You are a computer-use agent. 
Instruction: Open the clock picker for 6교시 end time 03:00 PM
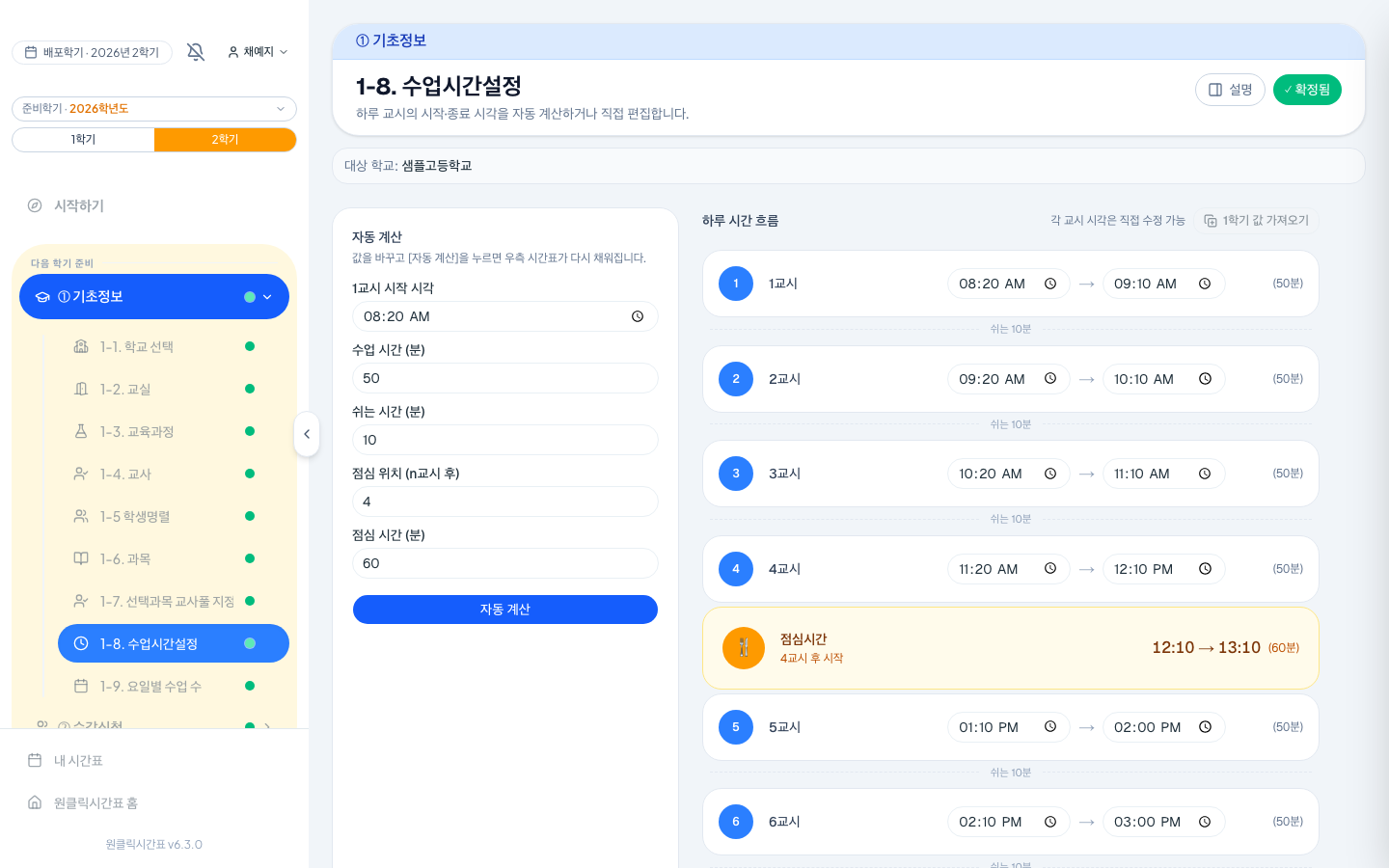pyautogui.click(x=1205, y=822)
